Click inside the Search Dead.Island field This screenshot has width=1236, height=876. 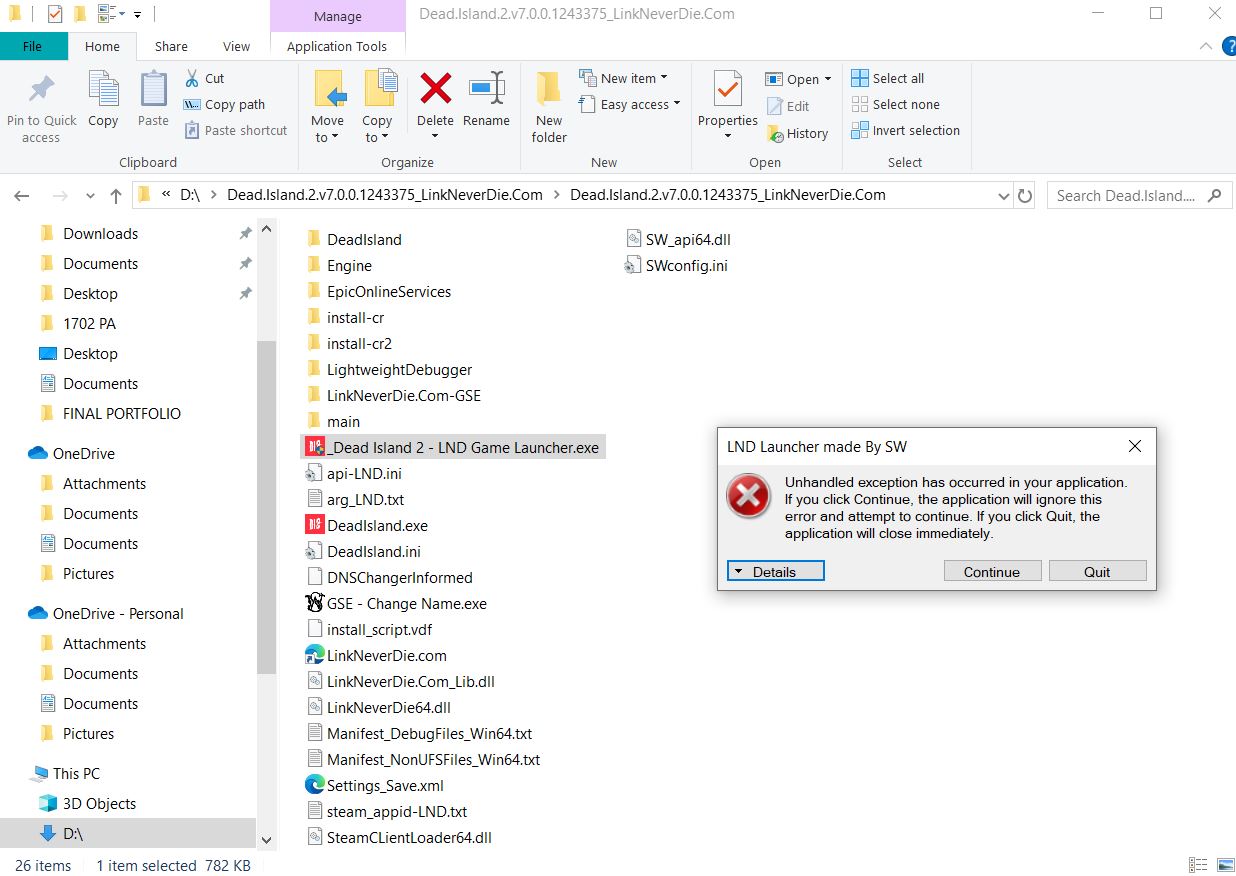coord(1130,196)
